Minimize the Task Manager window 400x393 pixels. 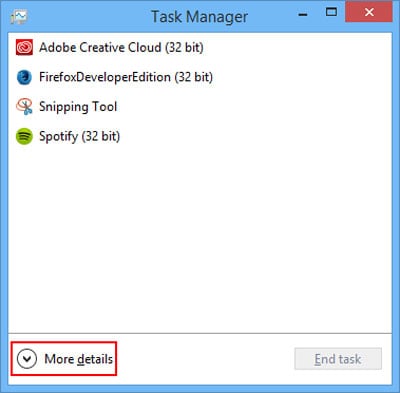point(303,14)
